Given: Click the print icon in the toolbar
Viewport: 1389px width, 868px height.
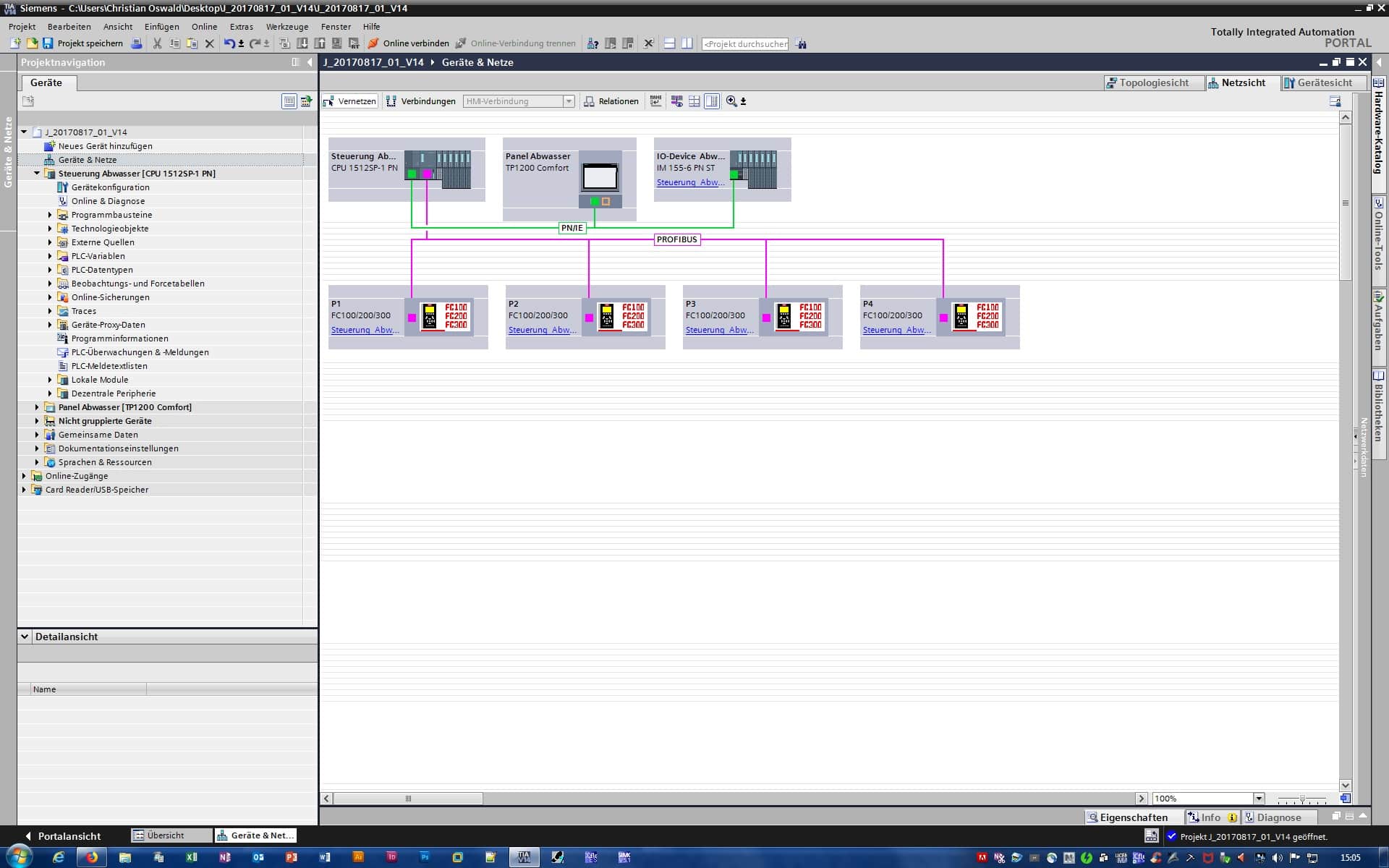Looking at the screenshot, I should pos(136,43).
